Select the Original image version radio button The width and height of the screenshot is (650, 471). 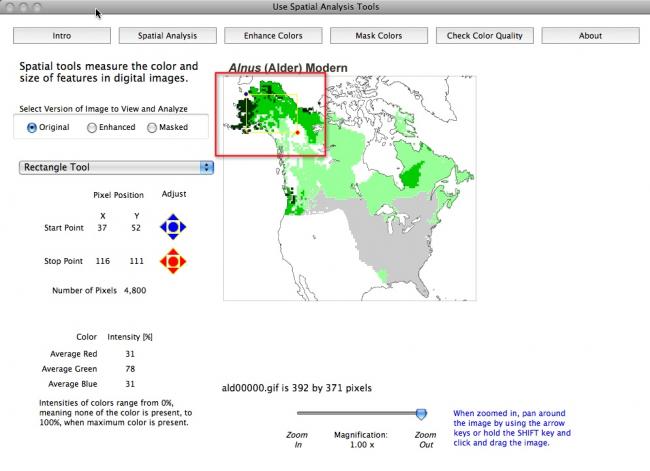click(x=32, y=127)
